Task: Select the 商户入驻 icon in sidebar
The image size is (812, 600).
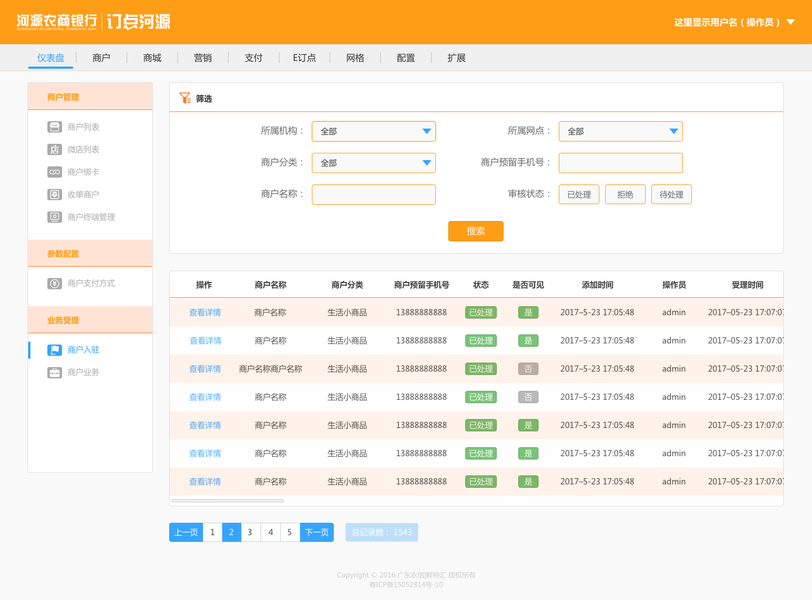Action: [54, 350]
